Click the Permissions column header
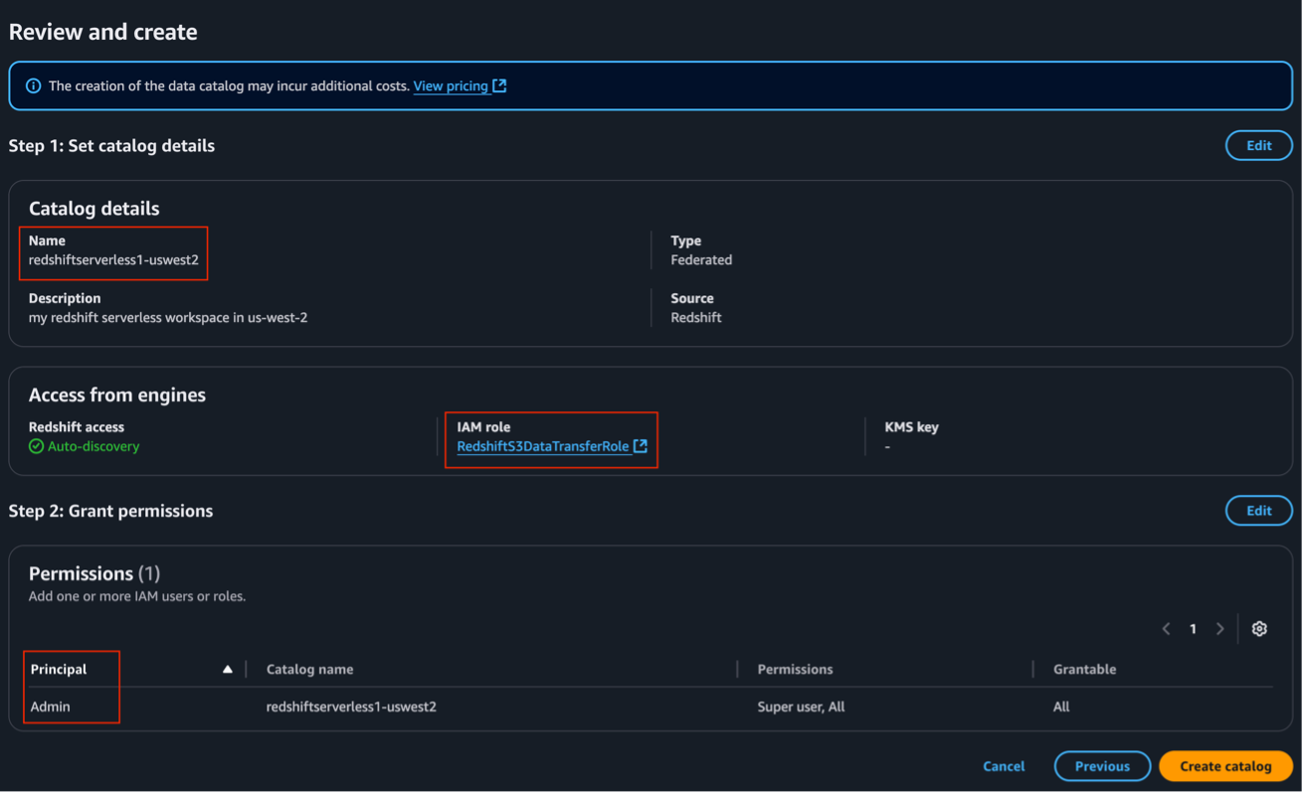Image resolution: width=1304 pixels, height=794 pixels. coord(795,669)
